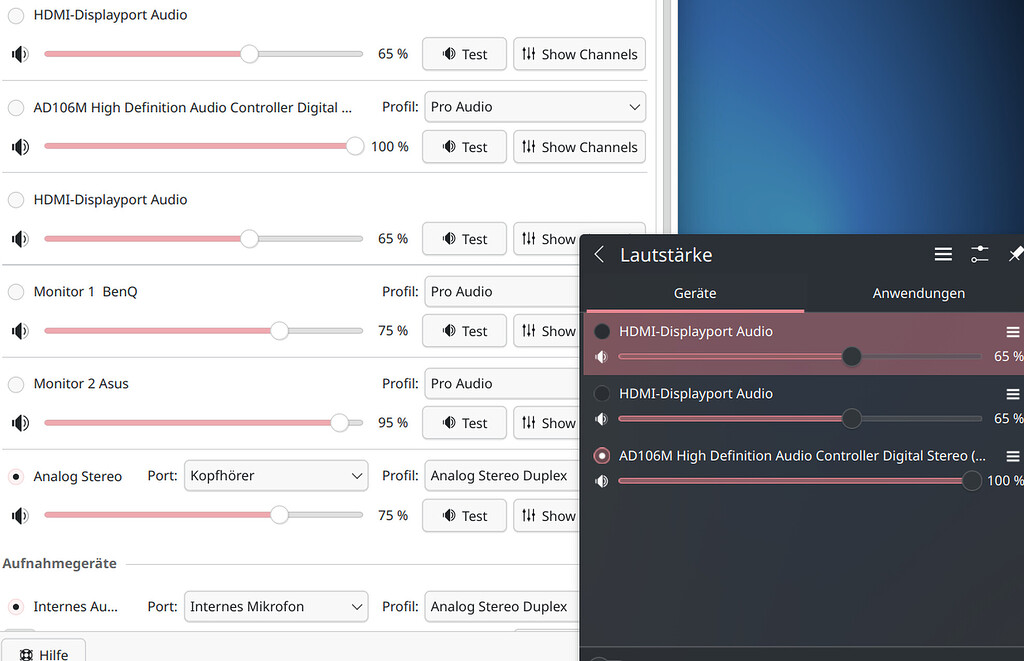Select Analog Stereo as default output device
Image resolution: width=1024 pixels, height=661 pixels.
(15, 476)
